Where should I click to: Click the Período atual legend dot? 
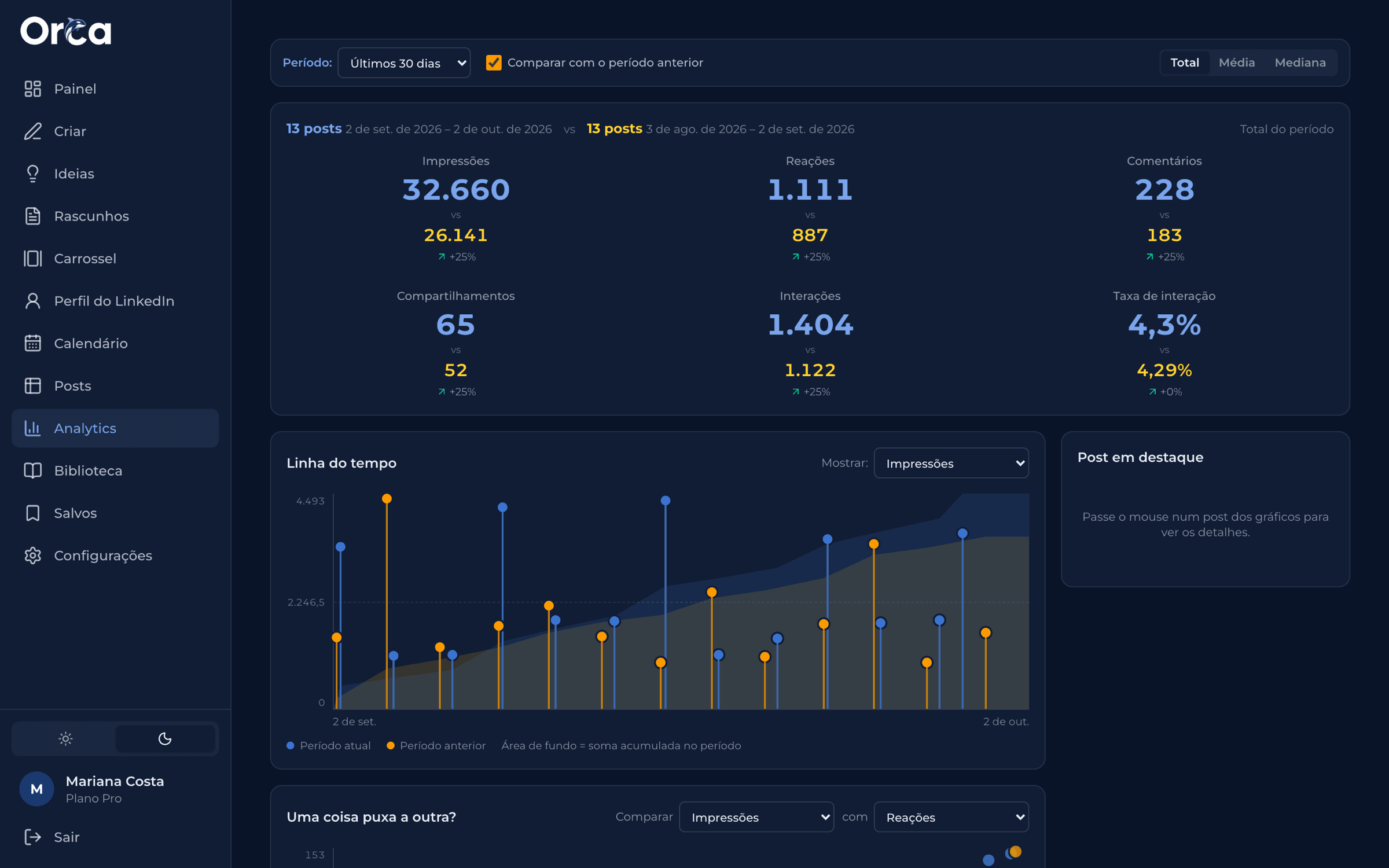(291, 746)
